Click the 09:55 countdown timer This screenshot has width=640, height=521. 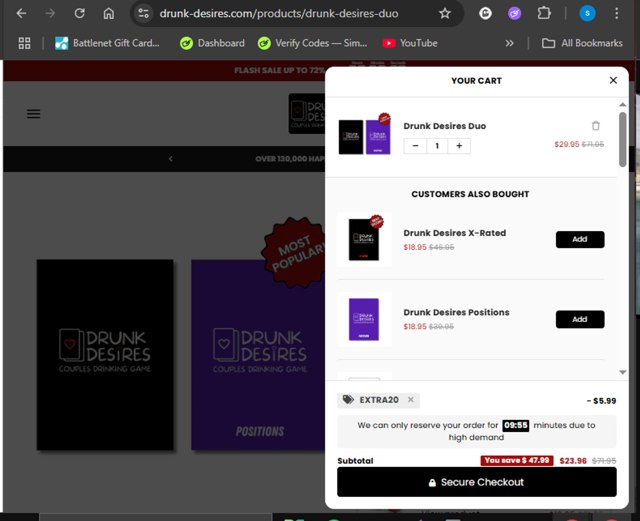point(516,425)
